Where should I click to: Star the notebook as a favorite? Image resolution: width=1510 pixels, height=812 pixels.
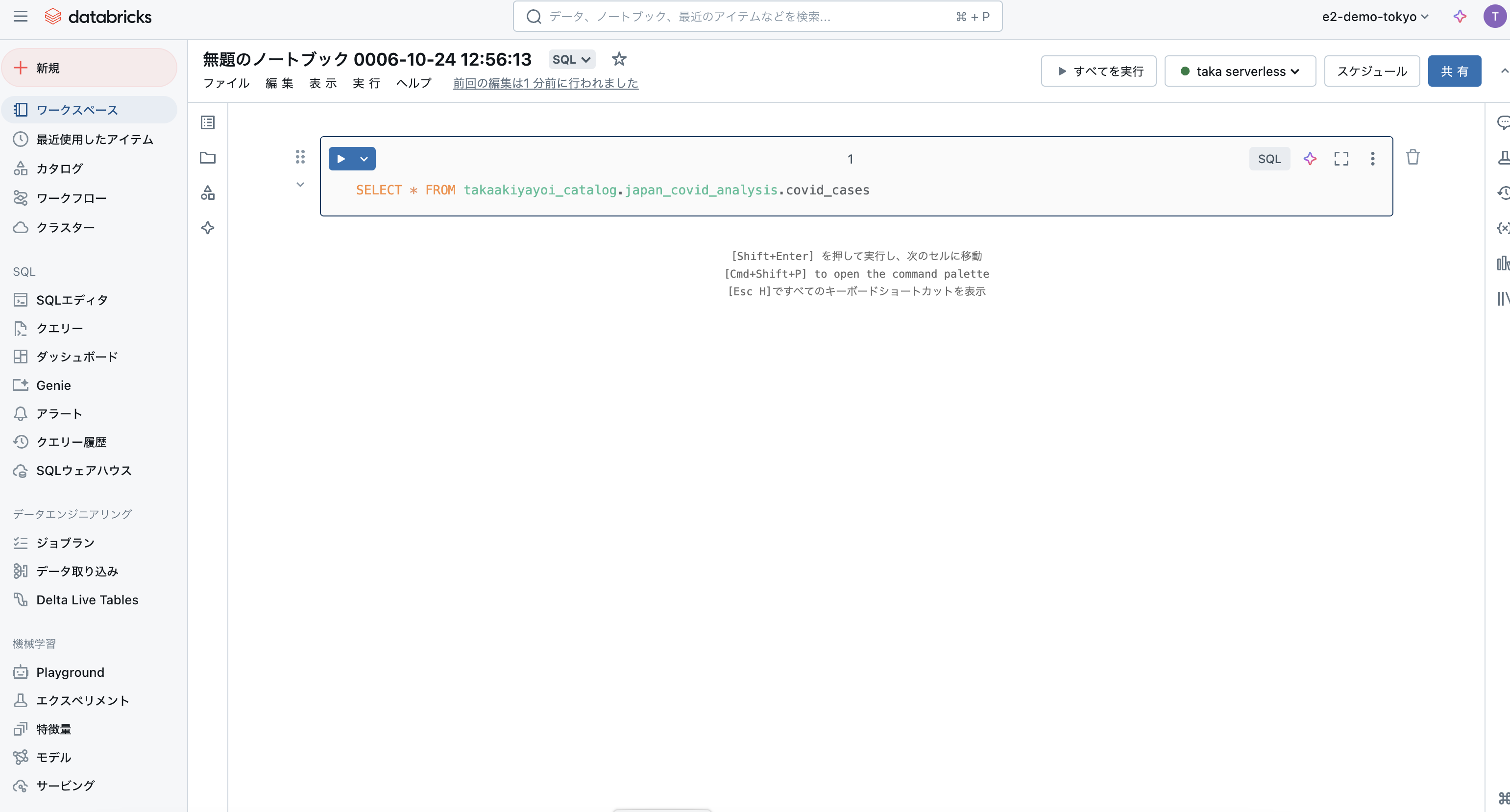click(619, 59)
